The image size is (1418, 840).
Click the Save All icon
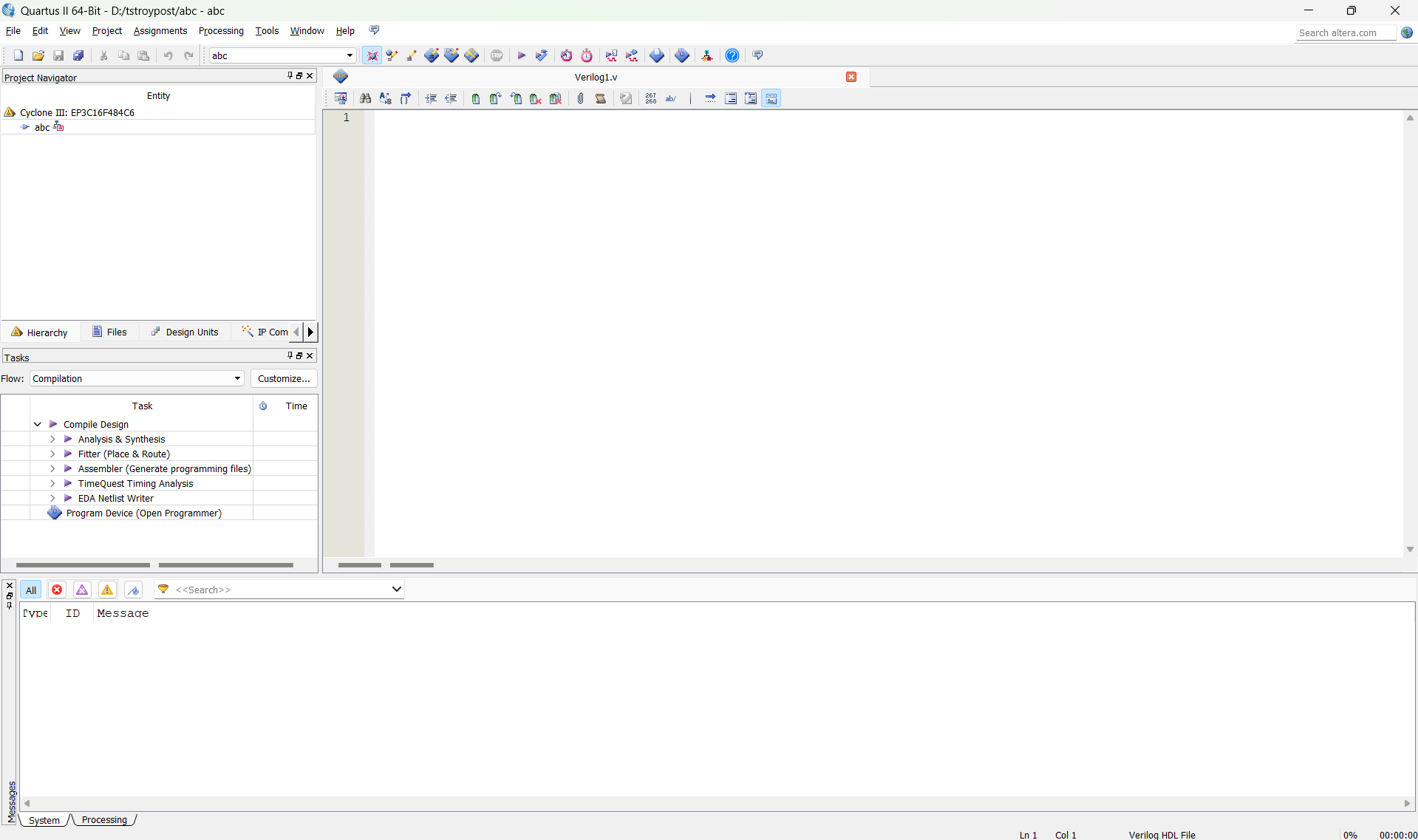[78, 55]
